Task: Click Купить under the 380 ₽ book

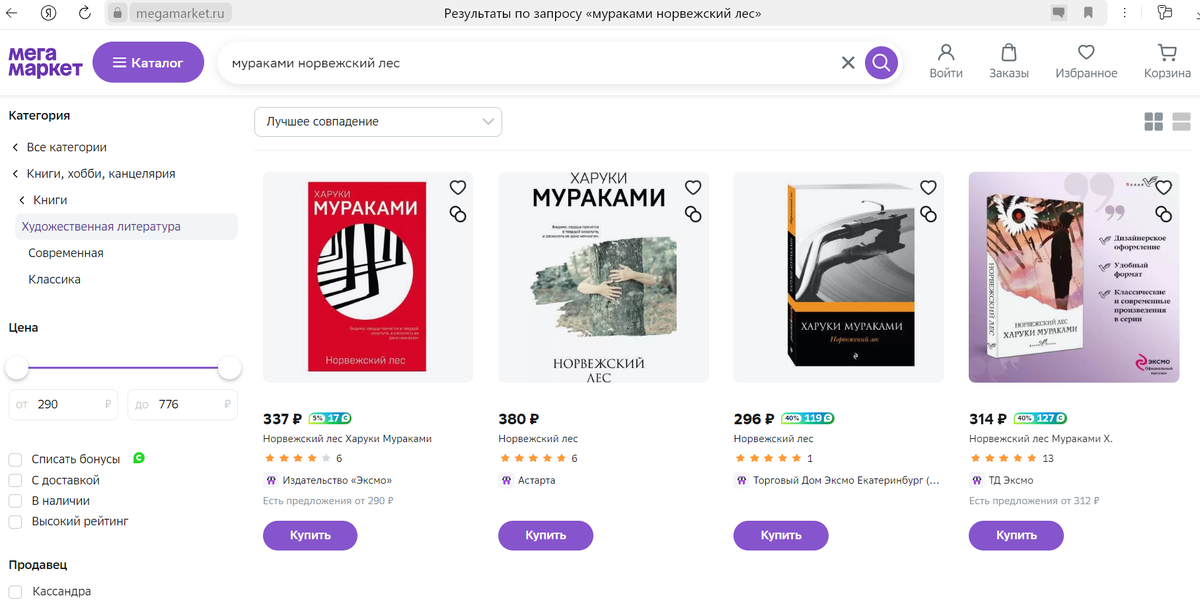Action: point(545,535)
